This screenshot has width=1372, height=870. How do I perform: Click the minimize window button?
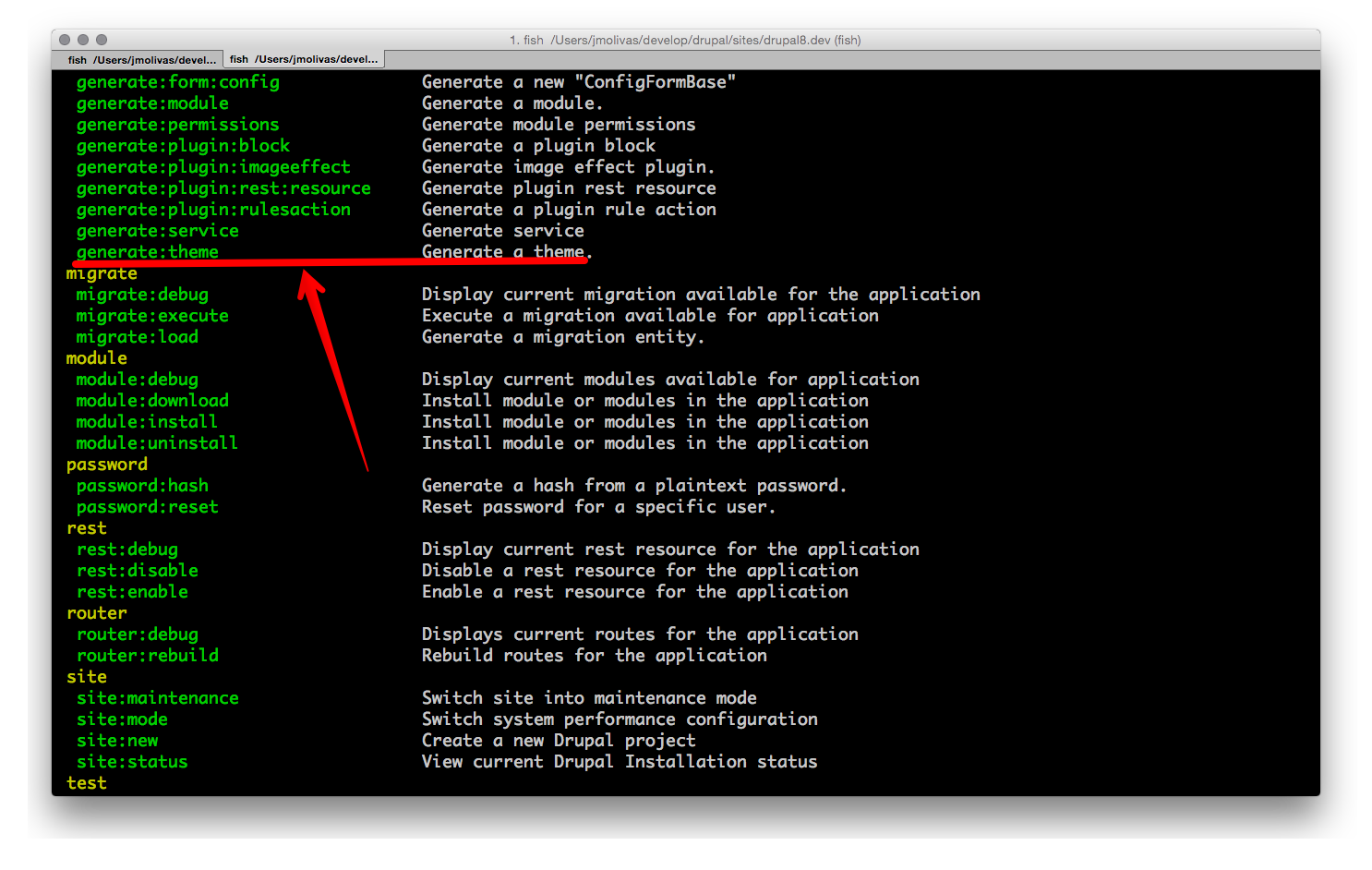[x=83, y=40]
